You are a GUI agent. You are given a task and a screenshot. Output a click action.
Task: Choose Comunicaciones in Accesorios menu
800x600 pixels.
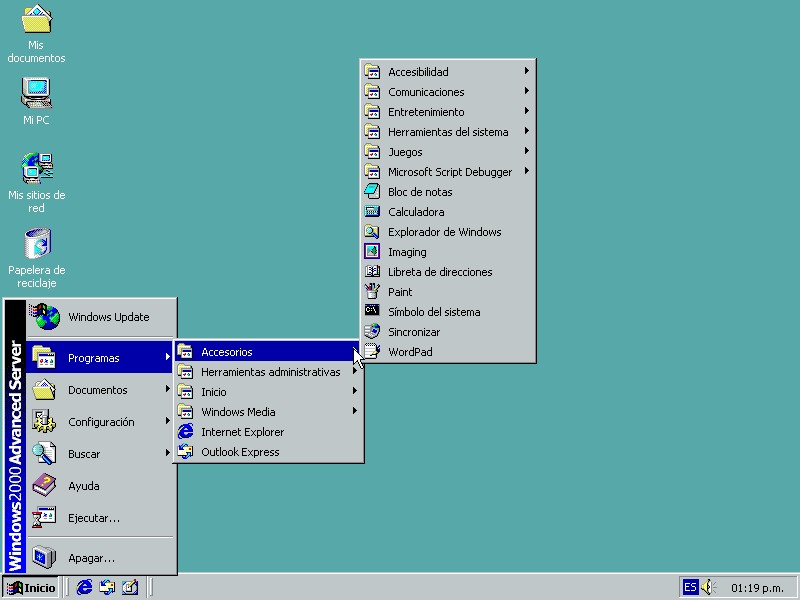(447, 92)
